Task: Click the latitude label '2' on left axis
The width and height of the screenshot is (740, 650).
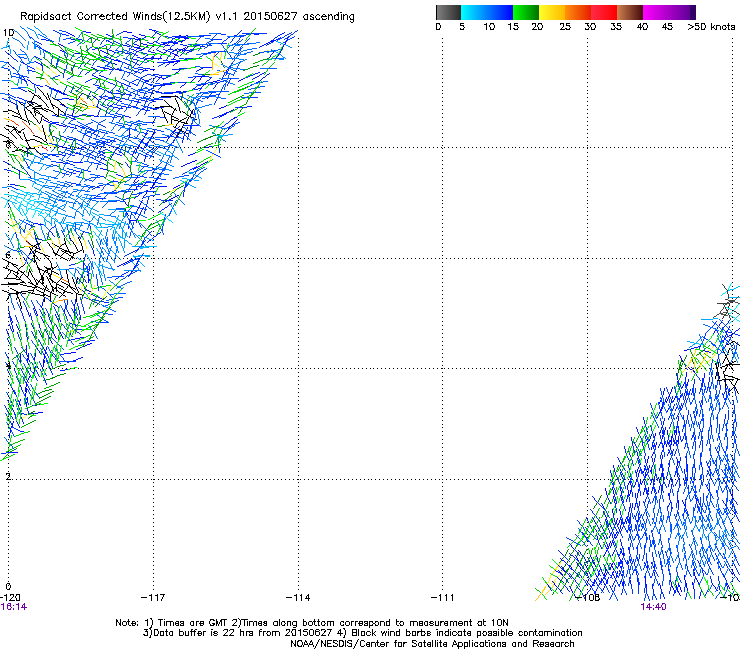Action: 8,476
